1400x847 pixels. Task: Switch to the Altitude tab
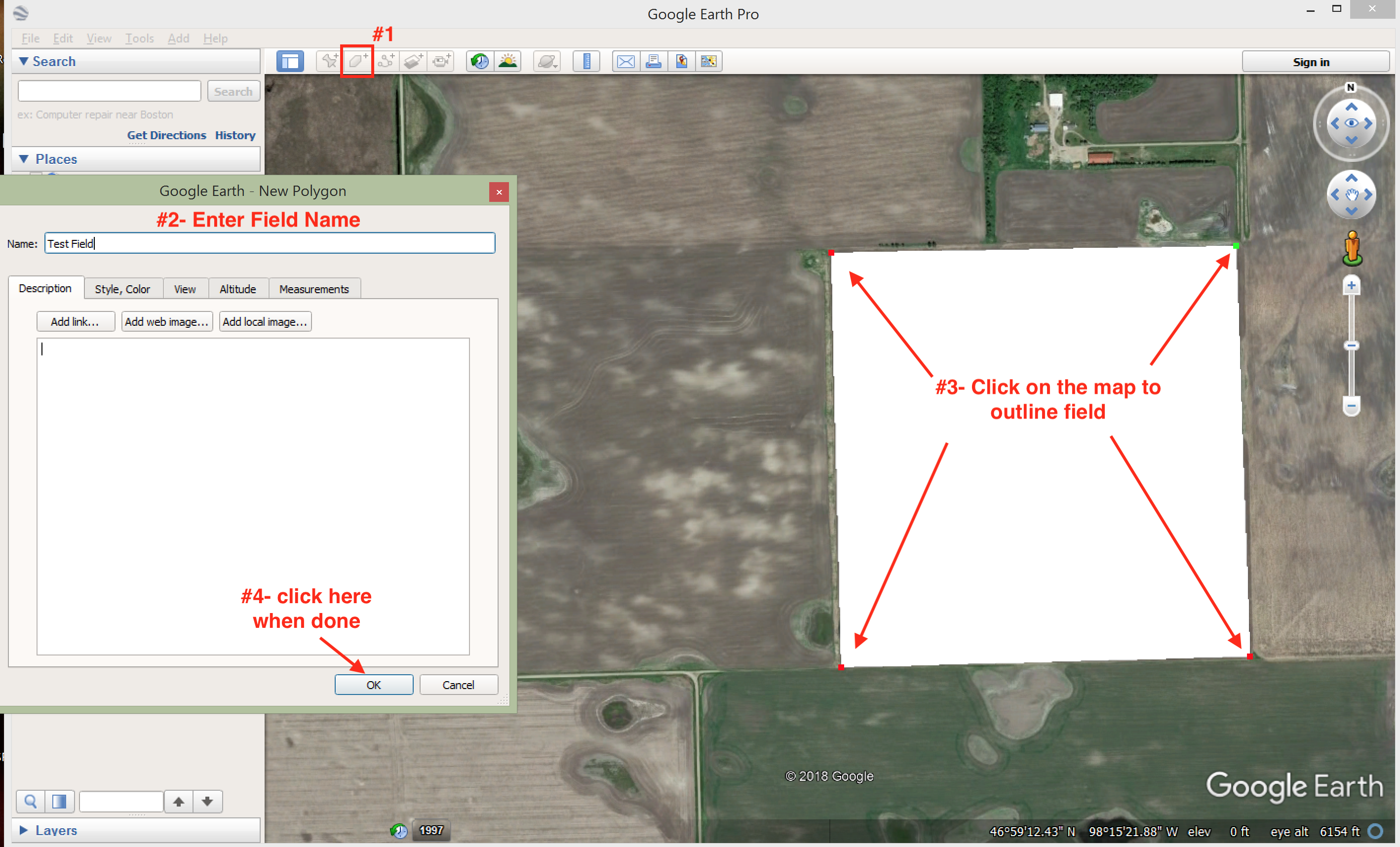click(x=238, y=289)
